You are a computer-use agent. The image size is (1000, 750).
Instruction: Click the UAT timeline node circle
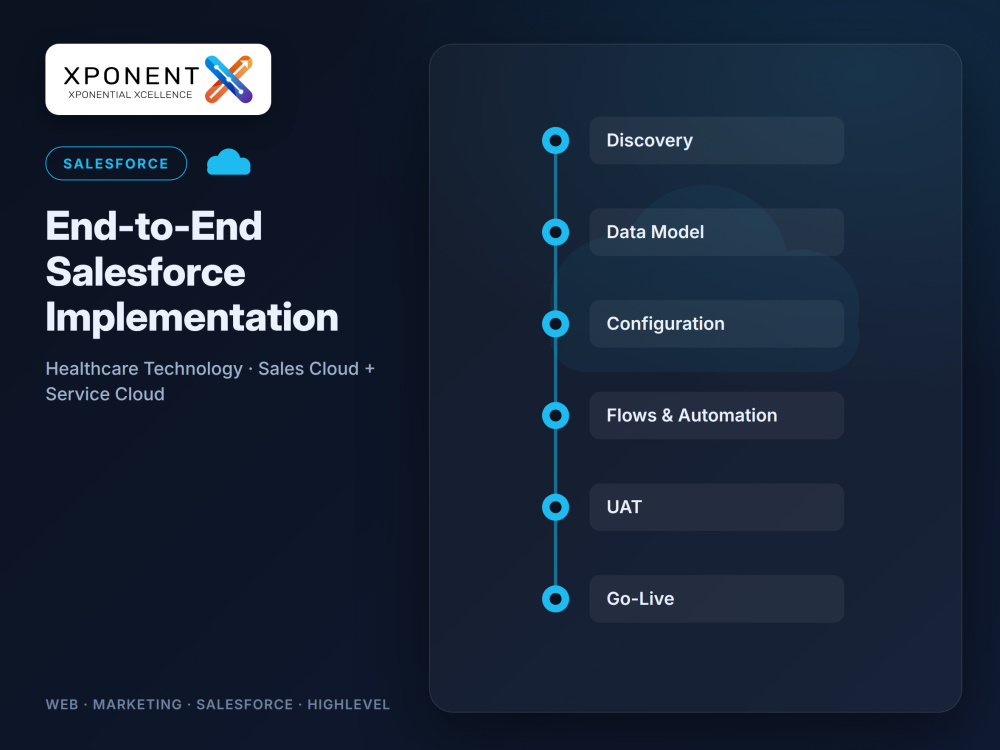555,507
